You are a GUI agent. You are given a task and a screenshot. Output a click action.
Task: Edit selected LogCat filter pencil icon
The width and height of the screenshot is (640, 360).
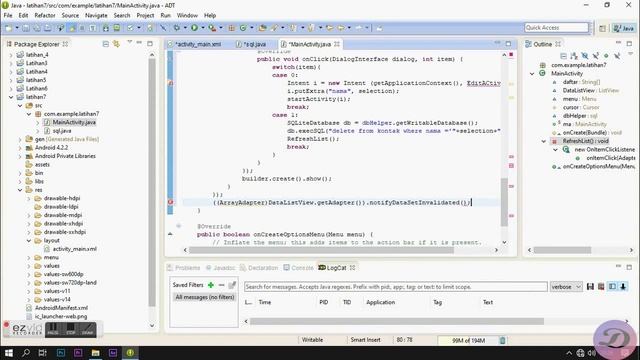point(232,285)
